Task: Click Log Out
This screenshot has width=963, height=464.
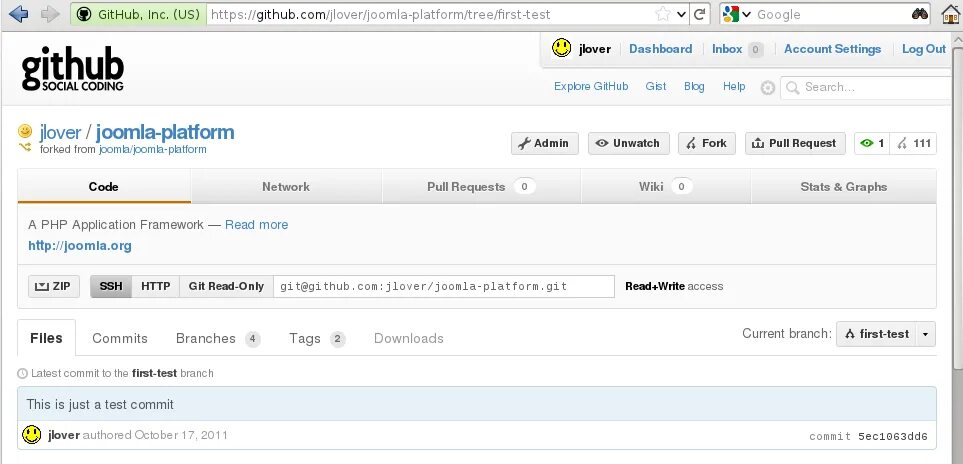Action: (x=924, y=49)
